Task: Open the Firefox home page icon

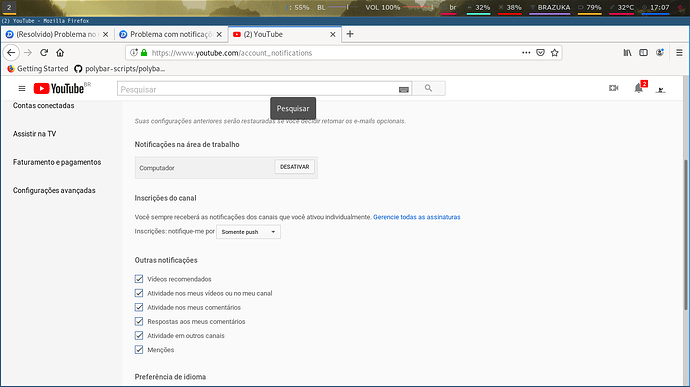Action: click(x=60, y=53)
